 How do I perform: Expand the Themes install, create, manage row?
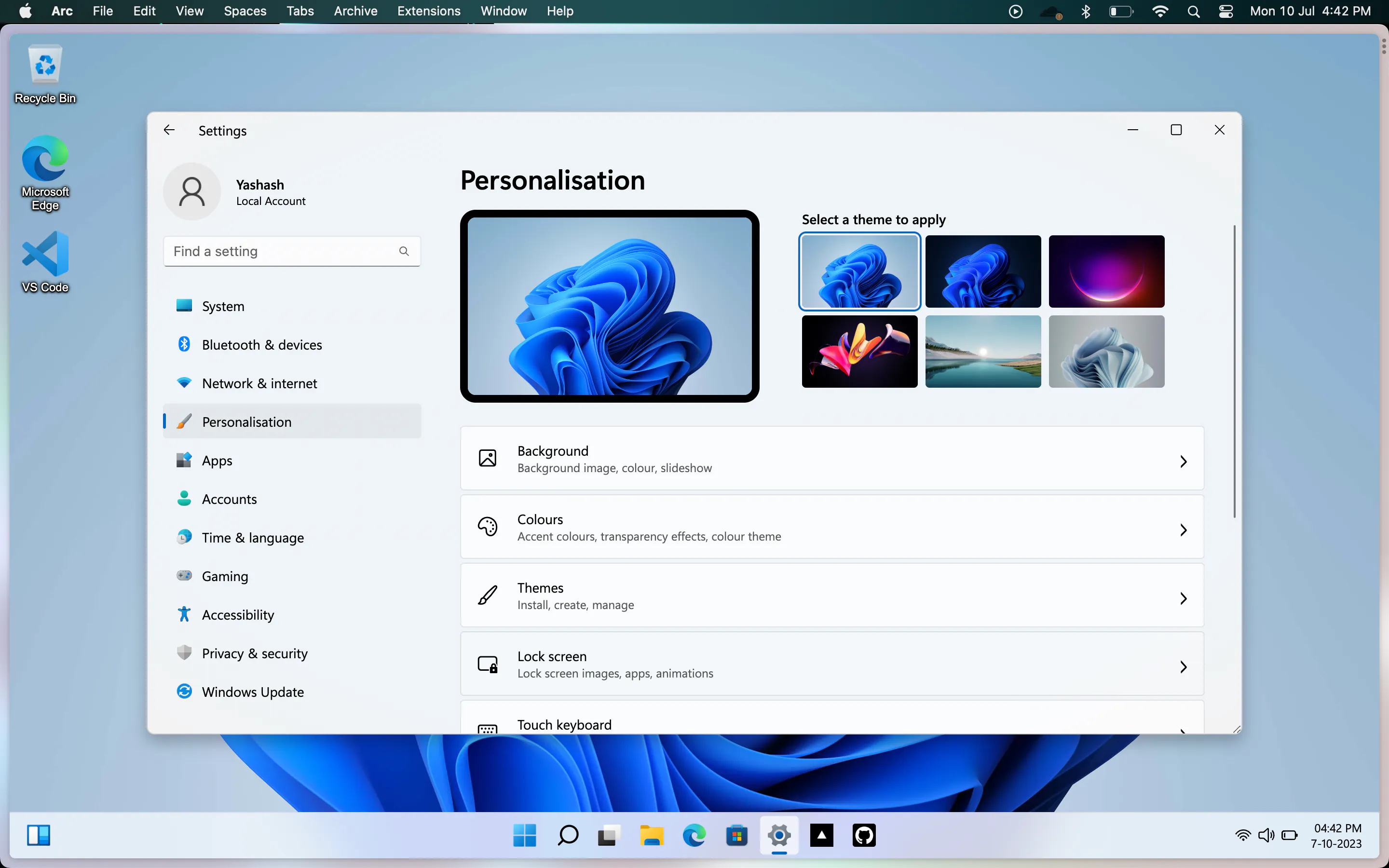(x=831, y=596)
